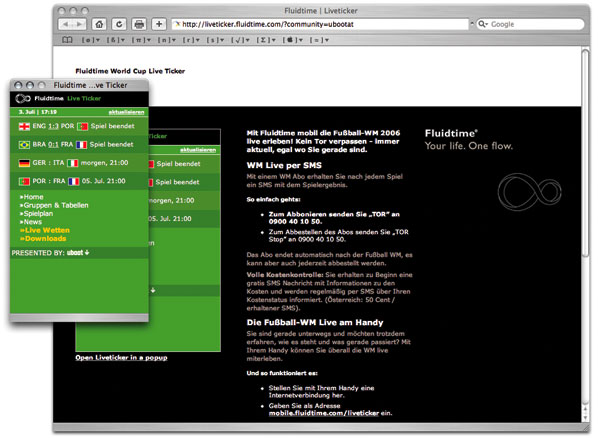Expand the [n] bookmarks folder
600x438 pixels.
(167, 40)
